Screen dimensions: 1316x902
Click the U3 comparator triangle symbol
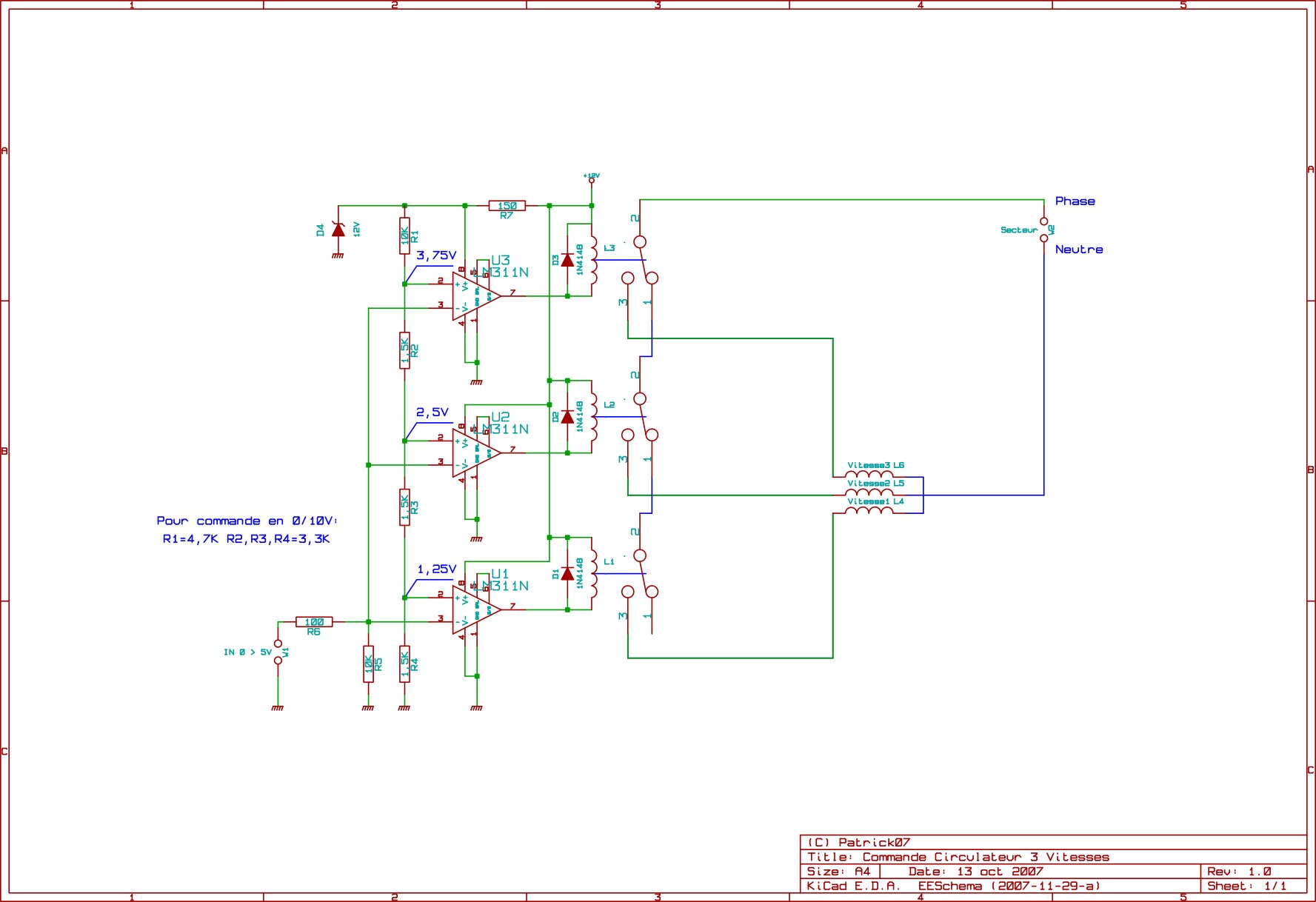click(474, 296)
